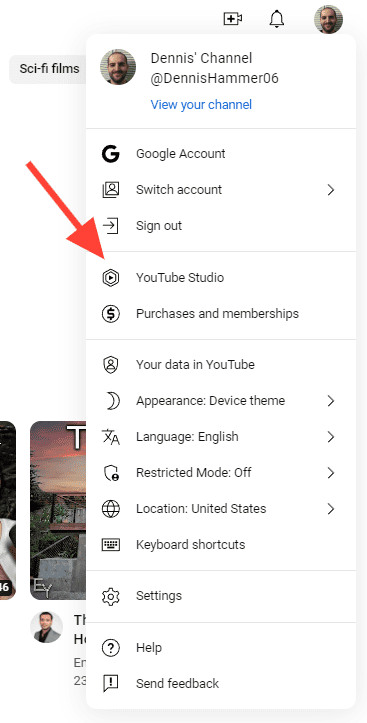Select the Sci-fi films chip
The image size is (367, 723).
(48, 69)
